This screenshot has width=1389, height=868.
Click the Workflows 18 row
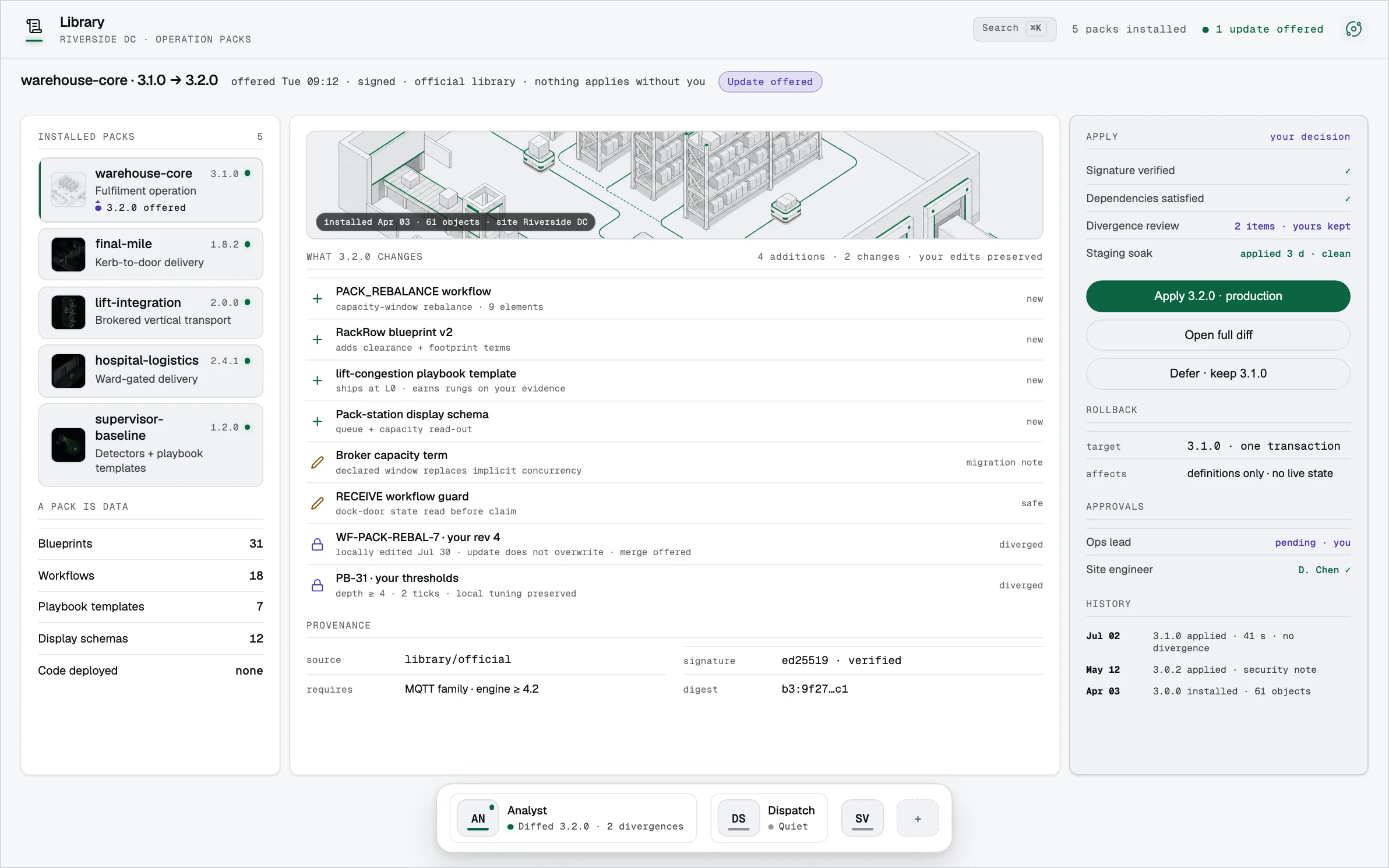150,576
